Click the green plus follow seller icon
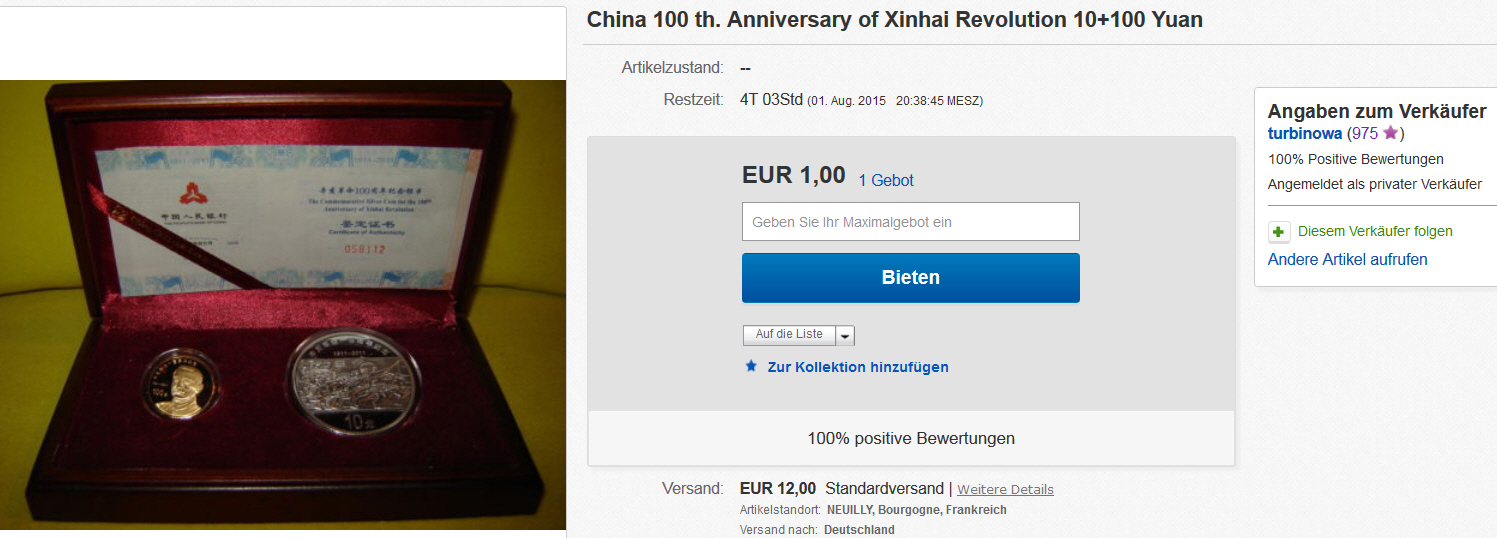The width and height of the screenshot is (1497, 538). click(1279, 232)
